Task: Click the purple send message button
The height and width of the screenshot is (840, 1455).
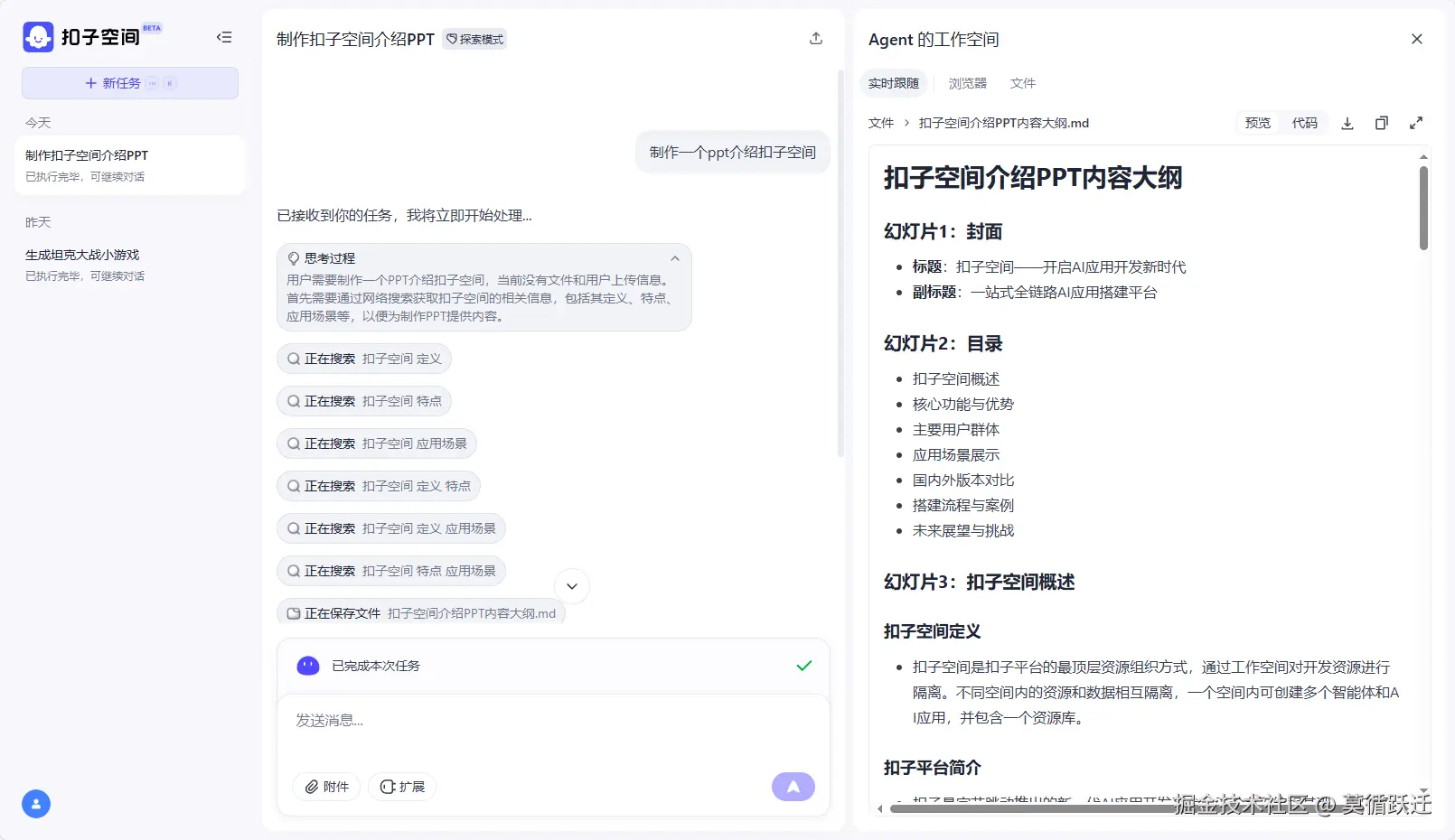Action: tap(793, 787)
